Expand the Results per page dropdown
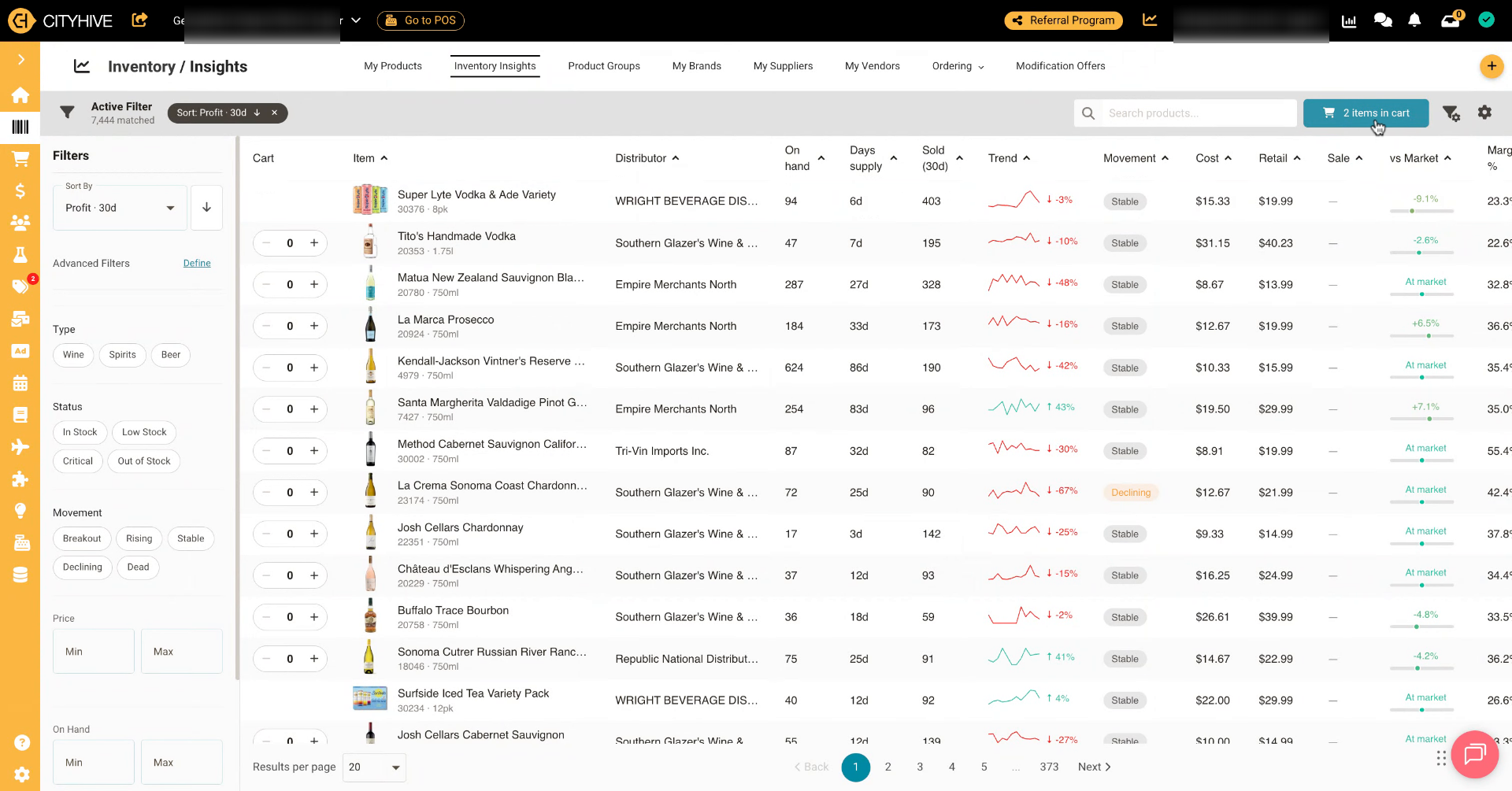This screenshot has height=791, width=1512. click(374, 767)
